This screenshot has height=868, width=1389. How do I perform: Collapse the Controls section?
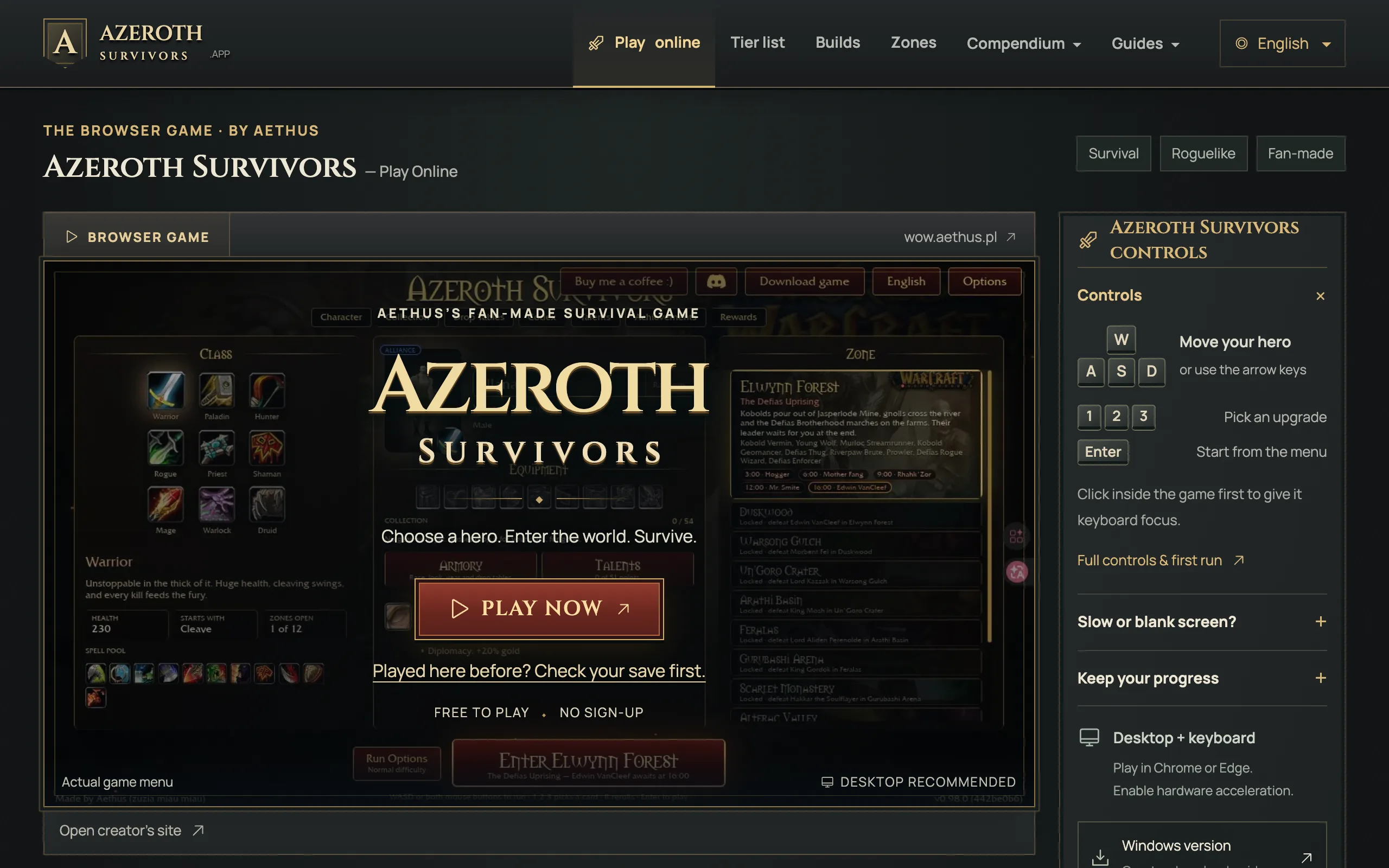[1320, 296]
